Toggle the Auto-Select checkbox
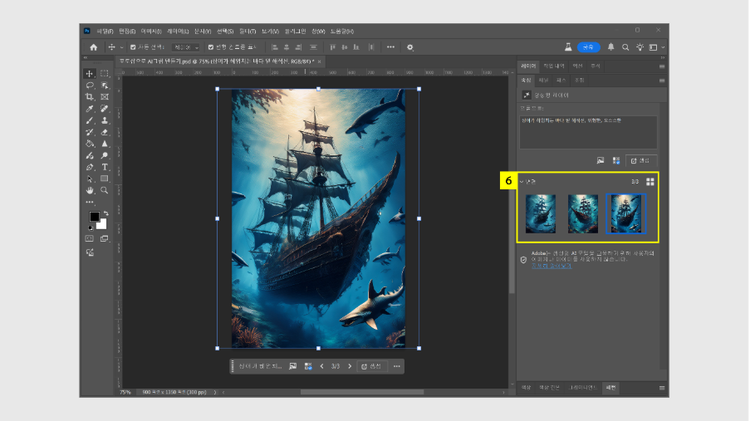This screenshot has width=750, height=421. tap(131, 47)
